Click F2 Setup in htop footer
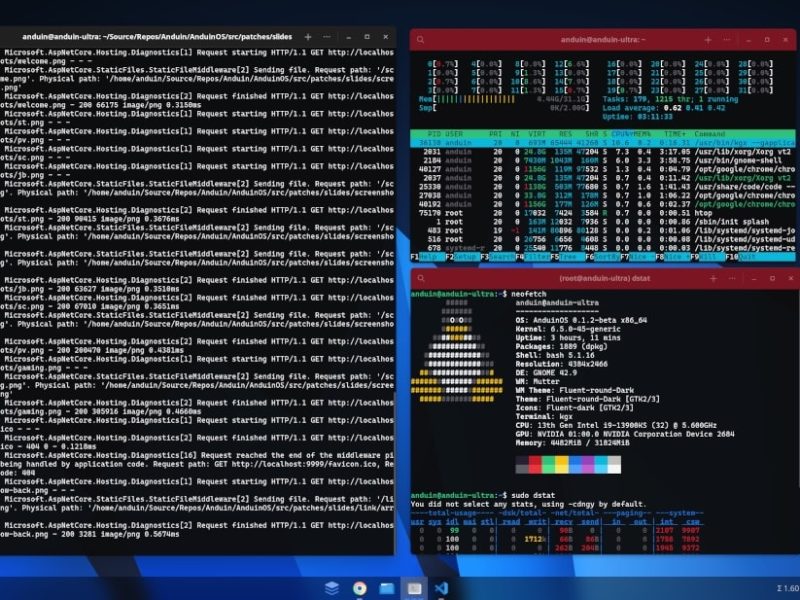Viewport: 800px width, 600px height. [462, 257]
